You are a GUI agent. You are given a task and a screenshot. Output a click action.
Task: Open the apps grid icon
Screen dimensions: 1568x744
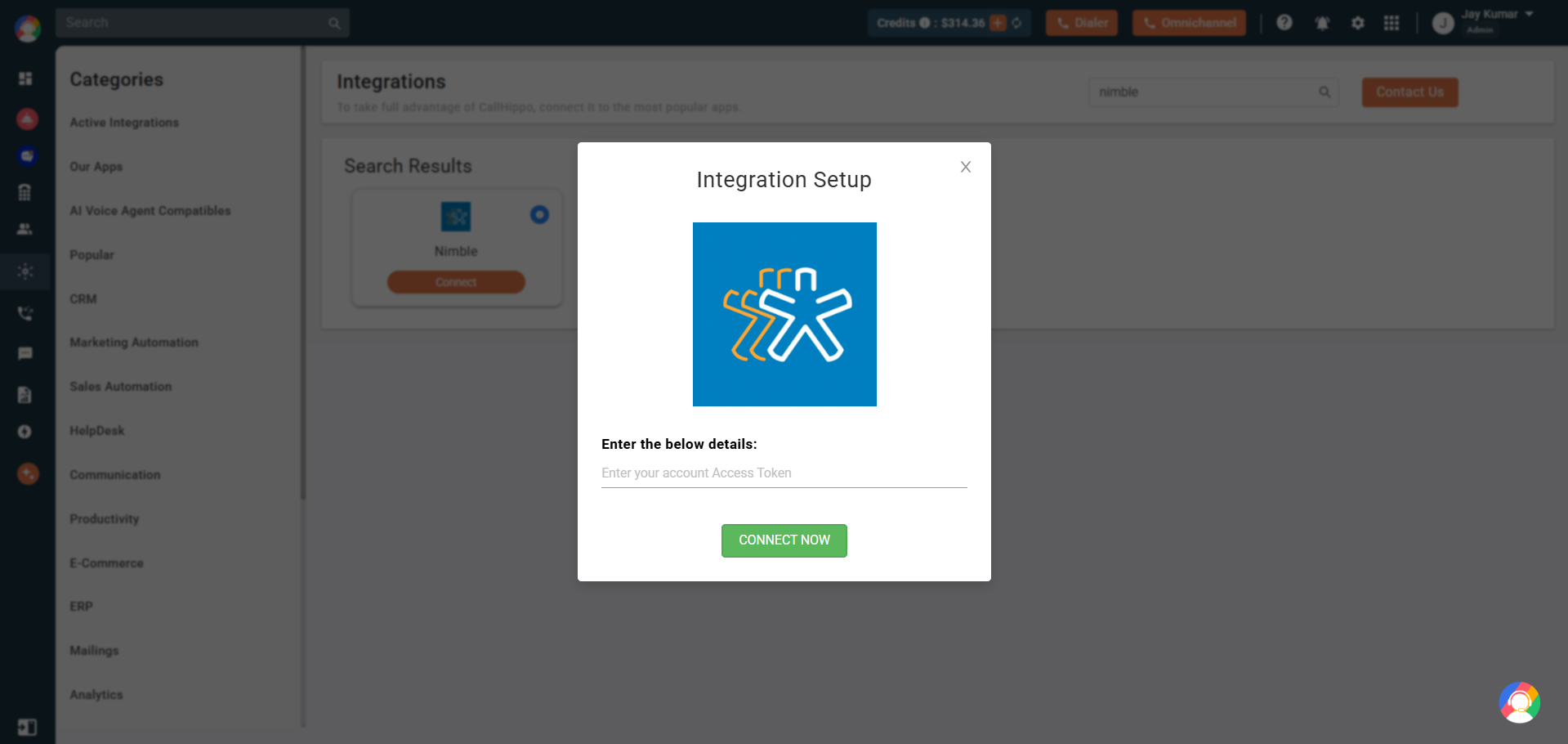(1392, 23)
